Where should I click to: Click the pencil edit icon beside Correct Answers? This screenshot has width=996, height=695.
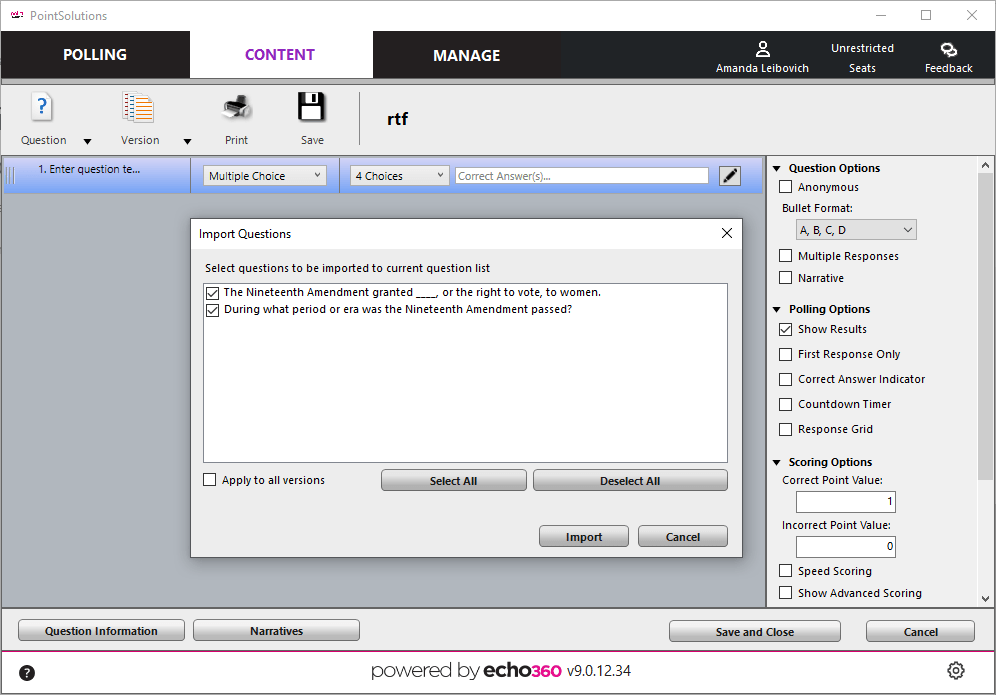pos(729,175)
